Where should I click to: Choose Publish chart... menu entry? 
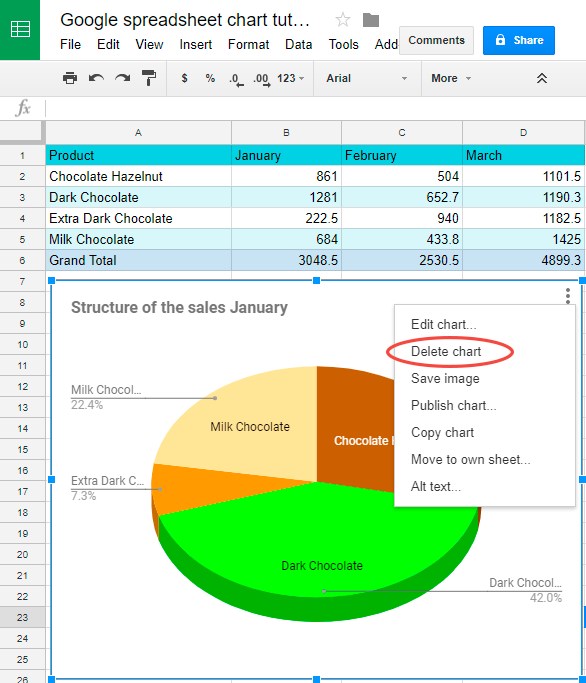tap(484, 406)
